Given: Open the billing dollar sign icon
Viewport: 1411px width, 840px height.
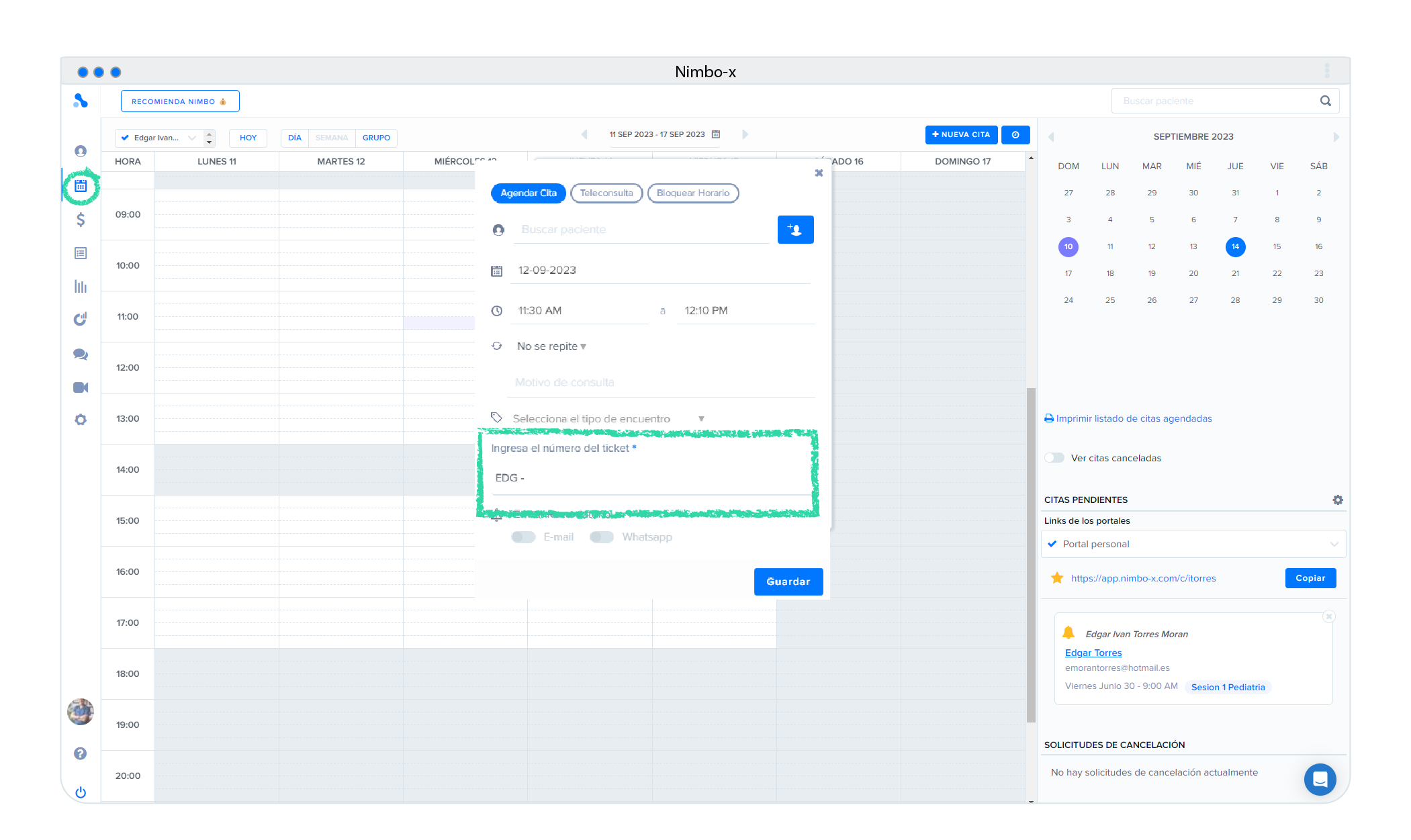Looking at the screenshot, I should click(81, 220).
